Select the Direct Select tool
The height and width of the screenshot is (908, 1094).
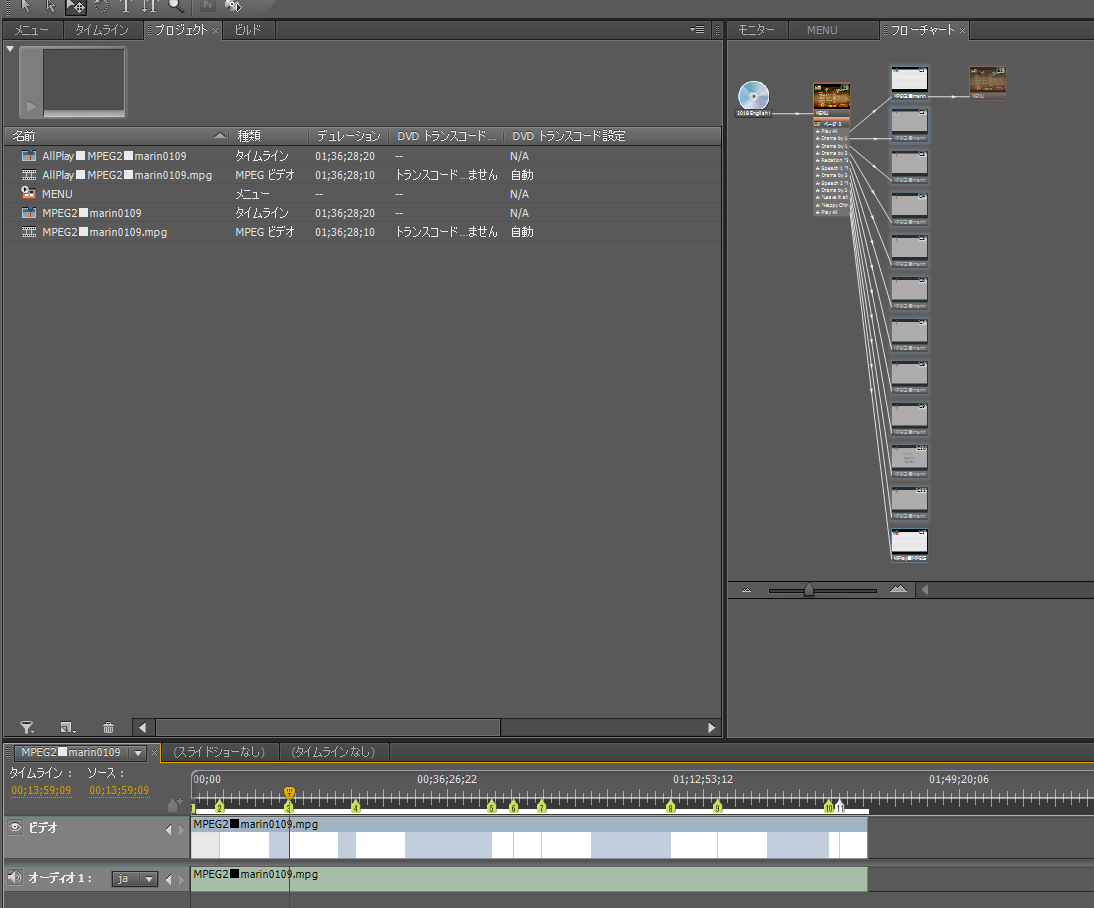tap(50, 6)
